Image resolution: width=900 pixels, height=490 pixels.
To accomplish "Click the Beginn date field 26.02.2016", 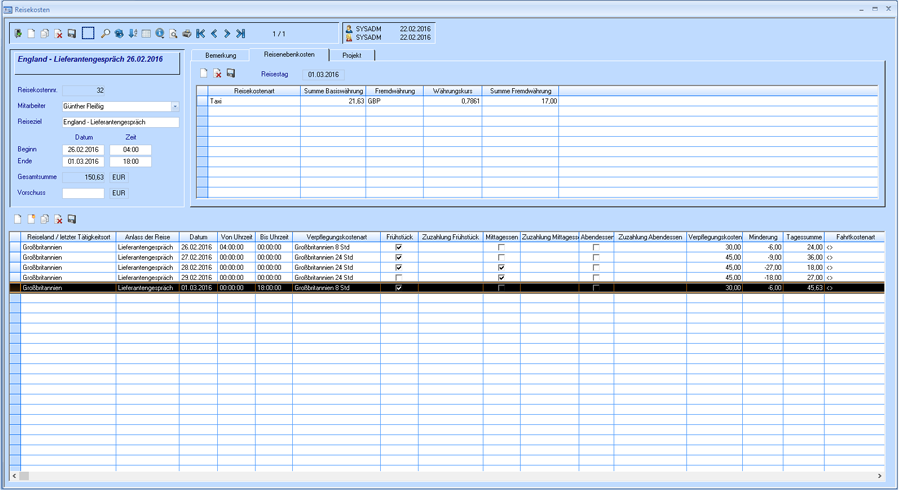I will coord(83,150).
